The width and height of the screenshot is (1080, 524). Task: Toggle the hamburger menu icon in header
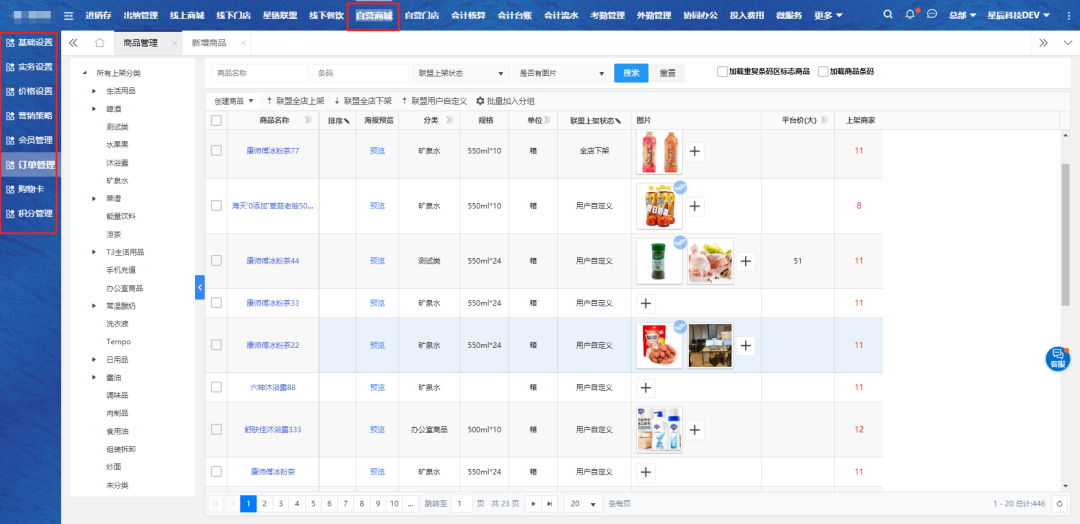[69, 16]
